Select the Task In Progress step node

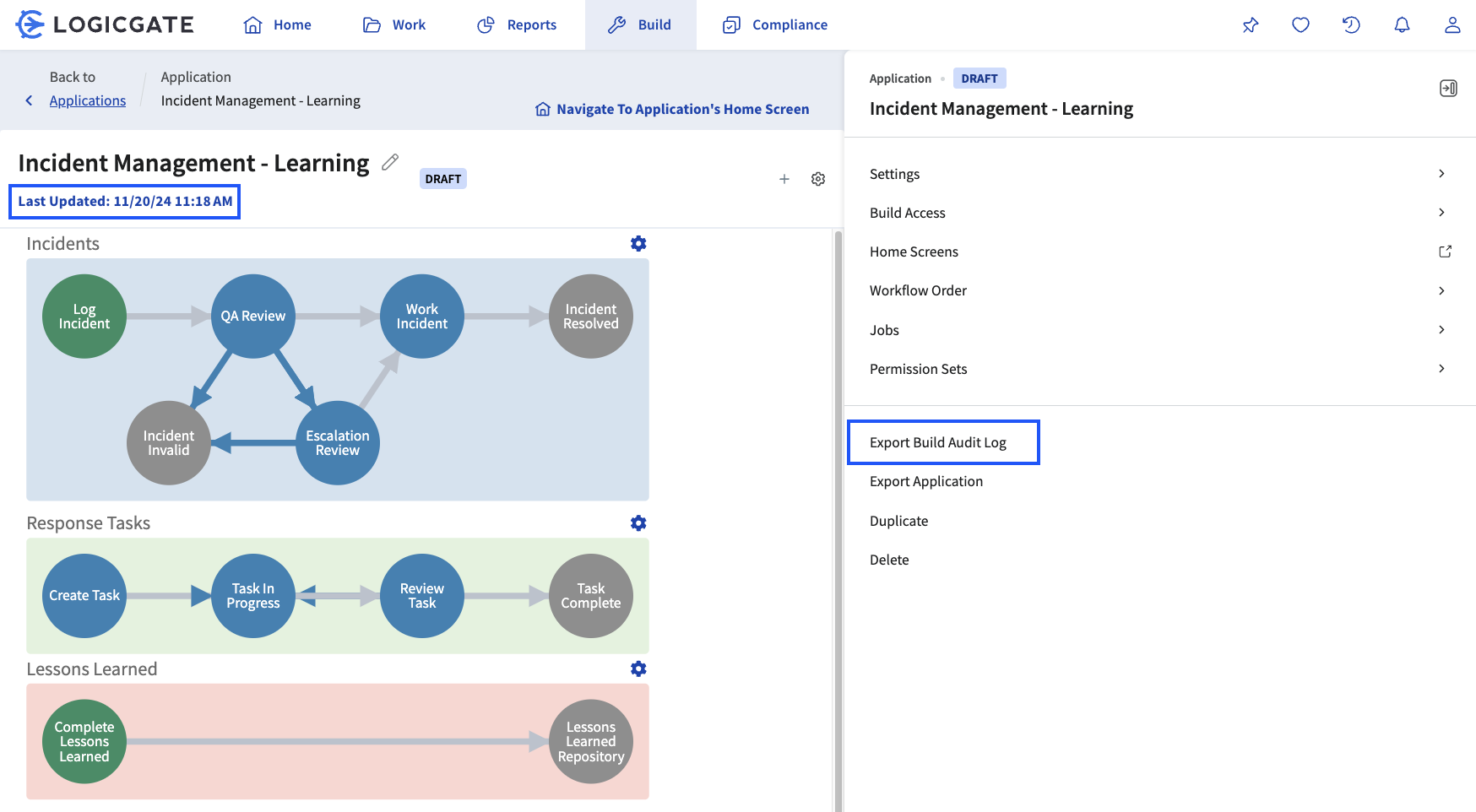tap(253, 596)
